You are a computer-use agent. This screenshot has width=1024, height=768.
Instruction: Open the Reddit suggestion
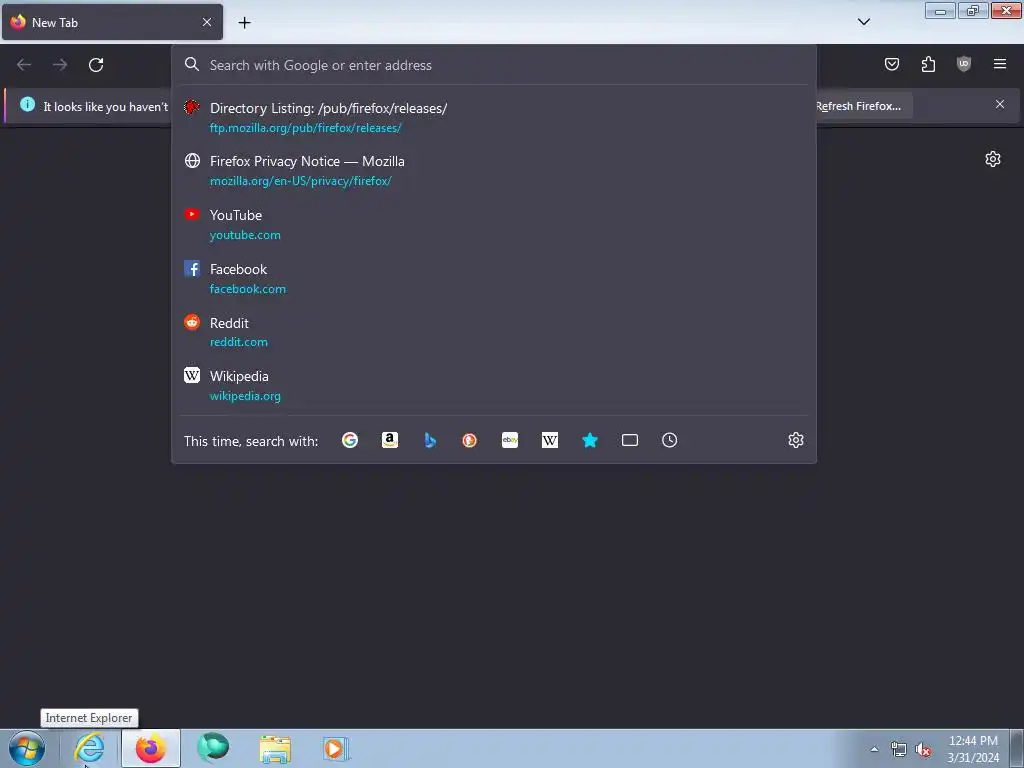[494, 332]
